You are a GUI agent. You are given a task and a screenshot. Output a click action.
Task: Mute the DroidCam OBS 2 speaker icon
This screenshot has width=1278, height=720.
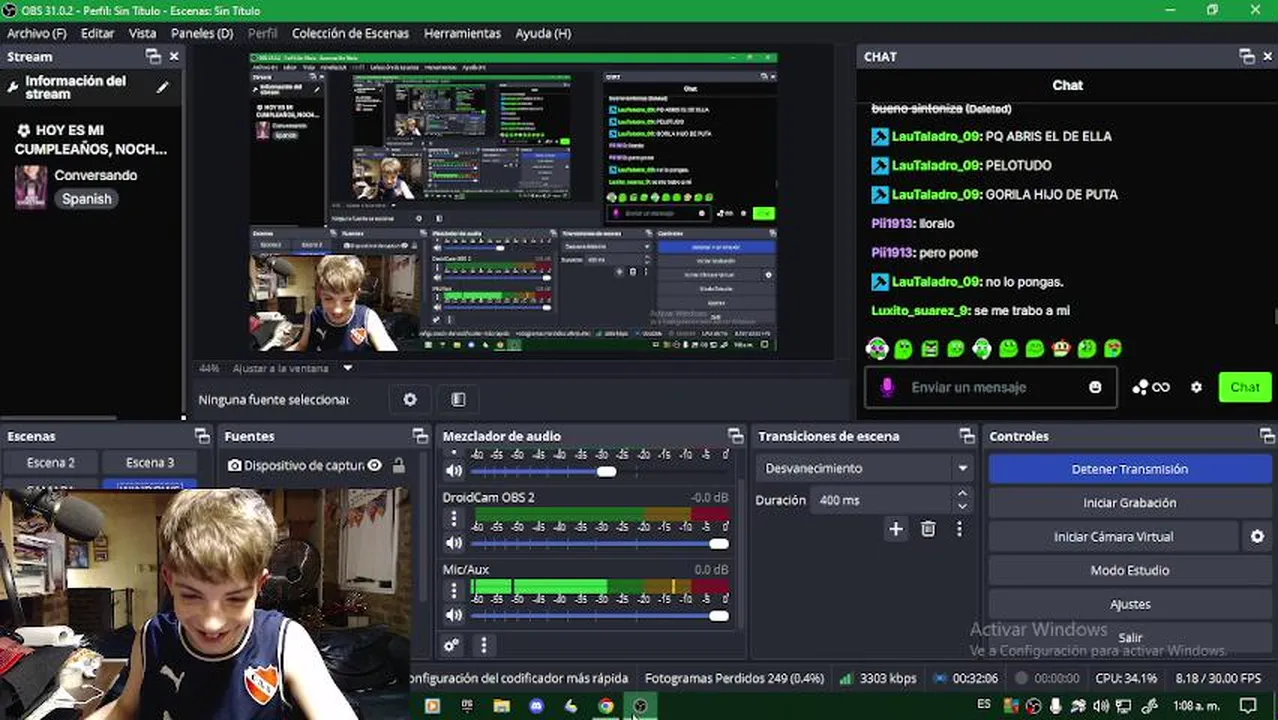pos(454,543)
